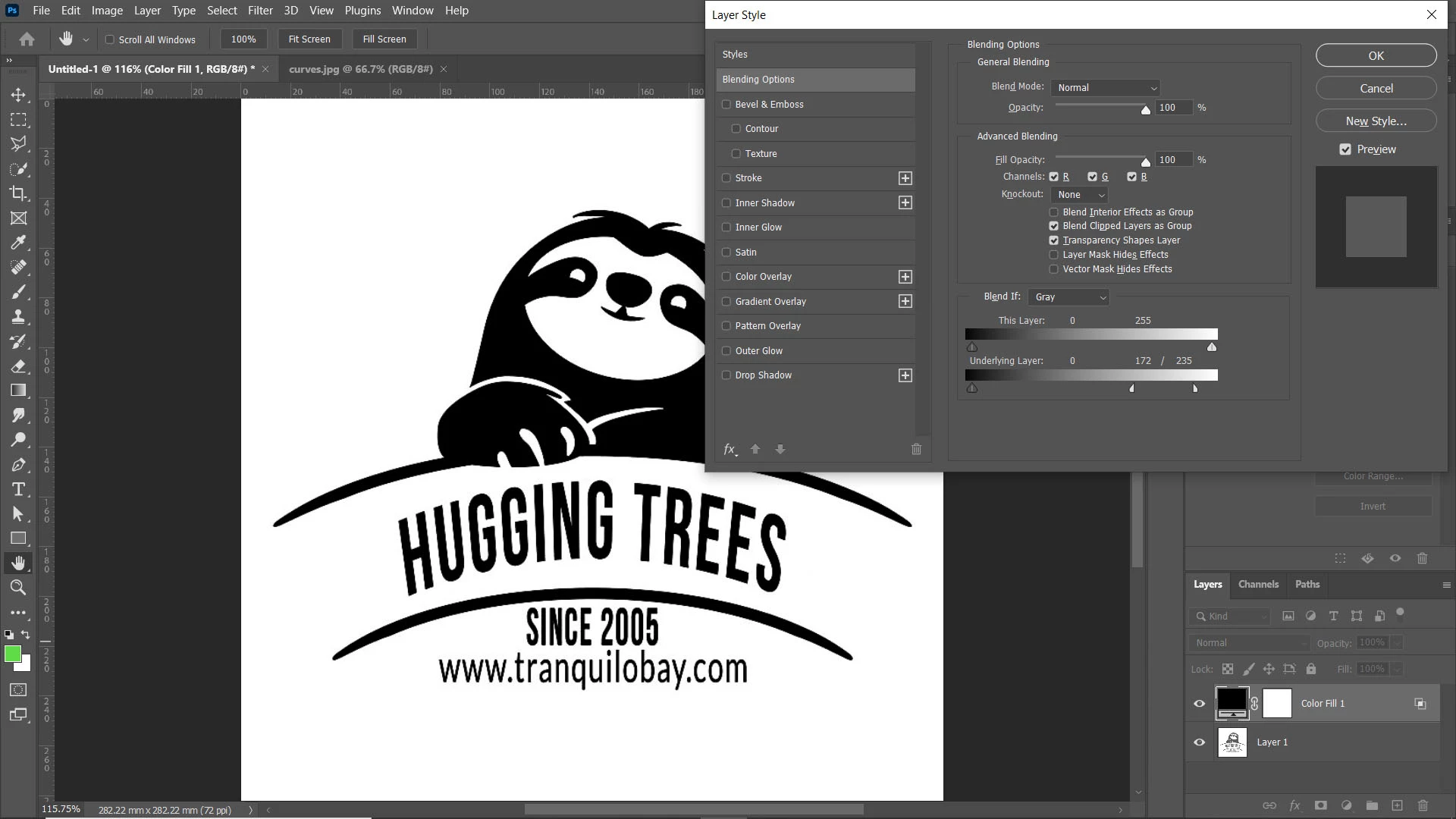Click the trash icon in Layer Style
This screenshot has height=819, width=1456.
pyautogui.click(x=916, y=449)
